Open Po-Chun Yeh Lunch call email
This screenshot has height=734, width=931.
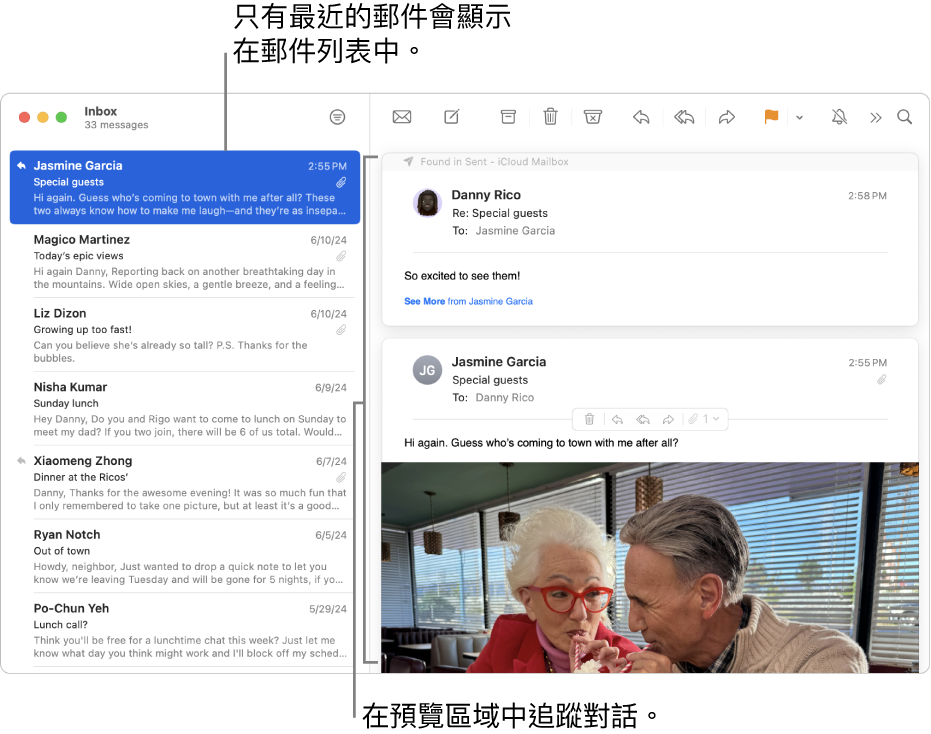tap(185, 630)
